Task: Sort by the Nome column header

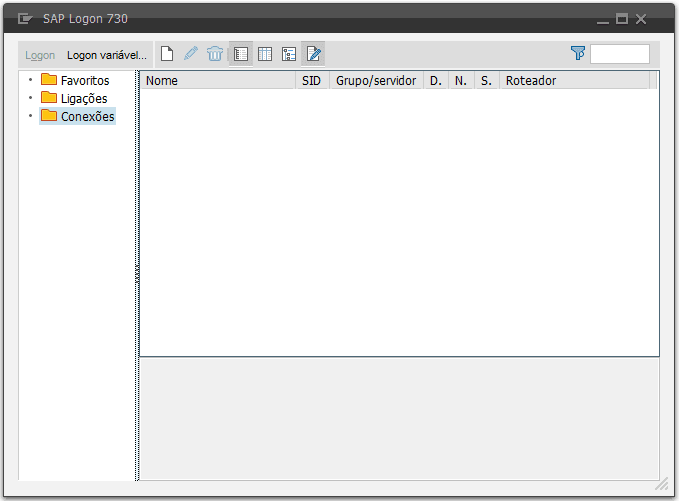Action: [218, 81]
